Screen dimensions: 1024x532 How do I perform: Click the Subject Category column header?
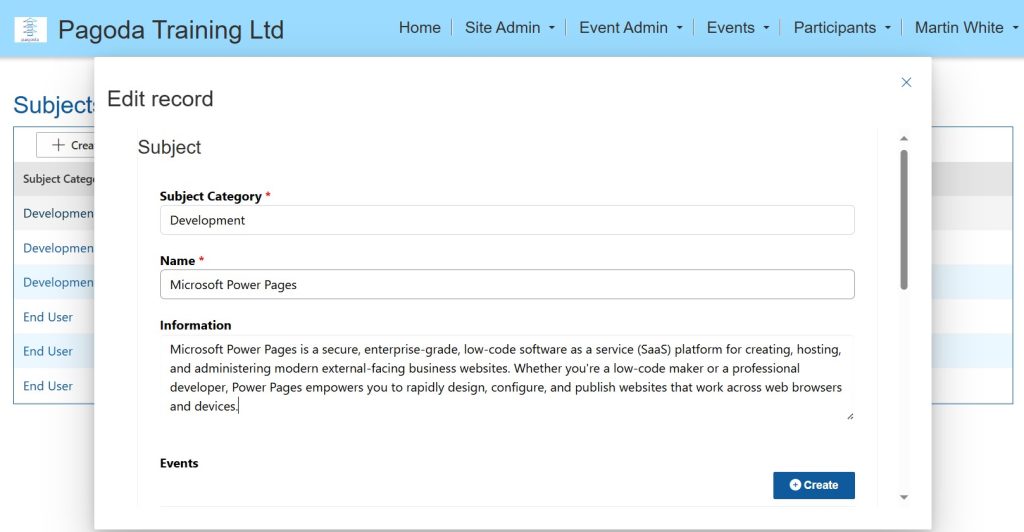pos(58,179)
